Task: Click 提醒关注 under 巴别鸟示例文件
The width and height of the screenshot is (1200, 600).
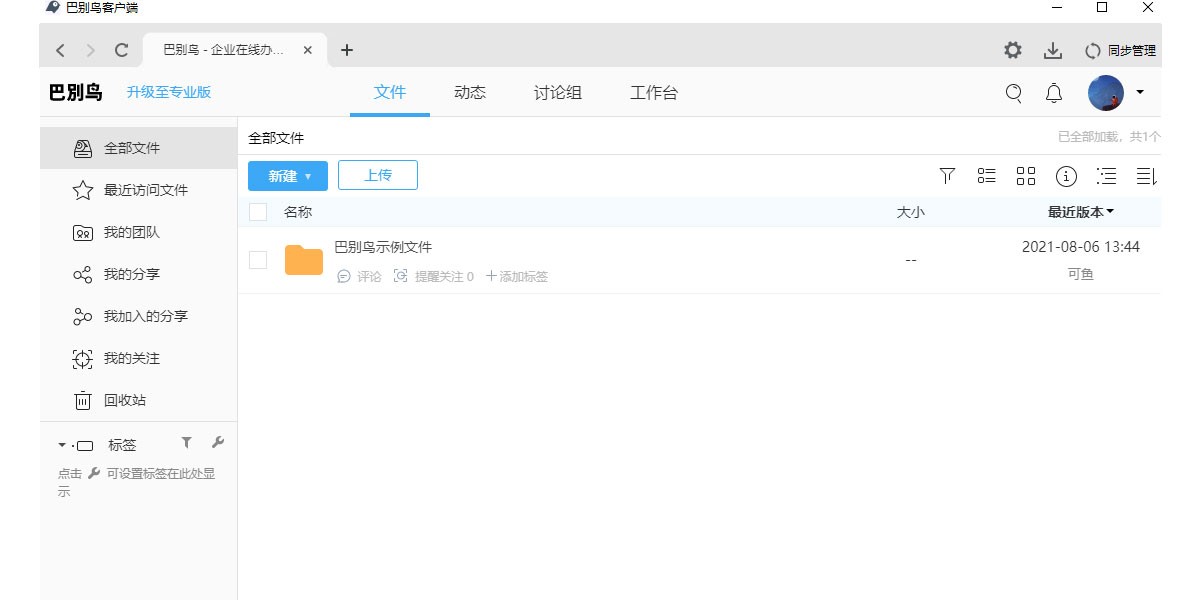Action: point(434,276)
